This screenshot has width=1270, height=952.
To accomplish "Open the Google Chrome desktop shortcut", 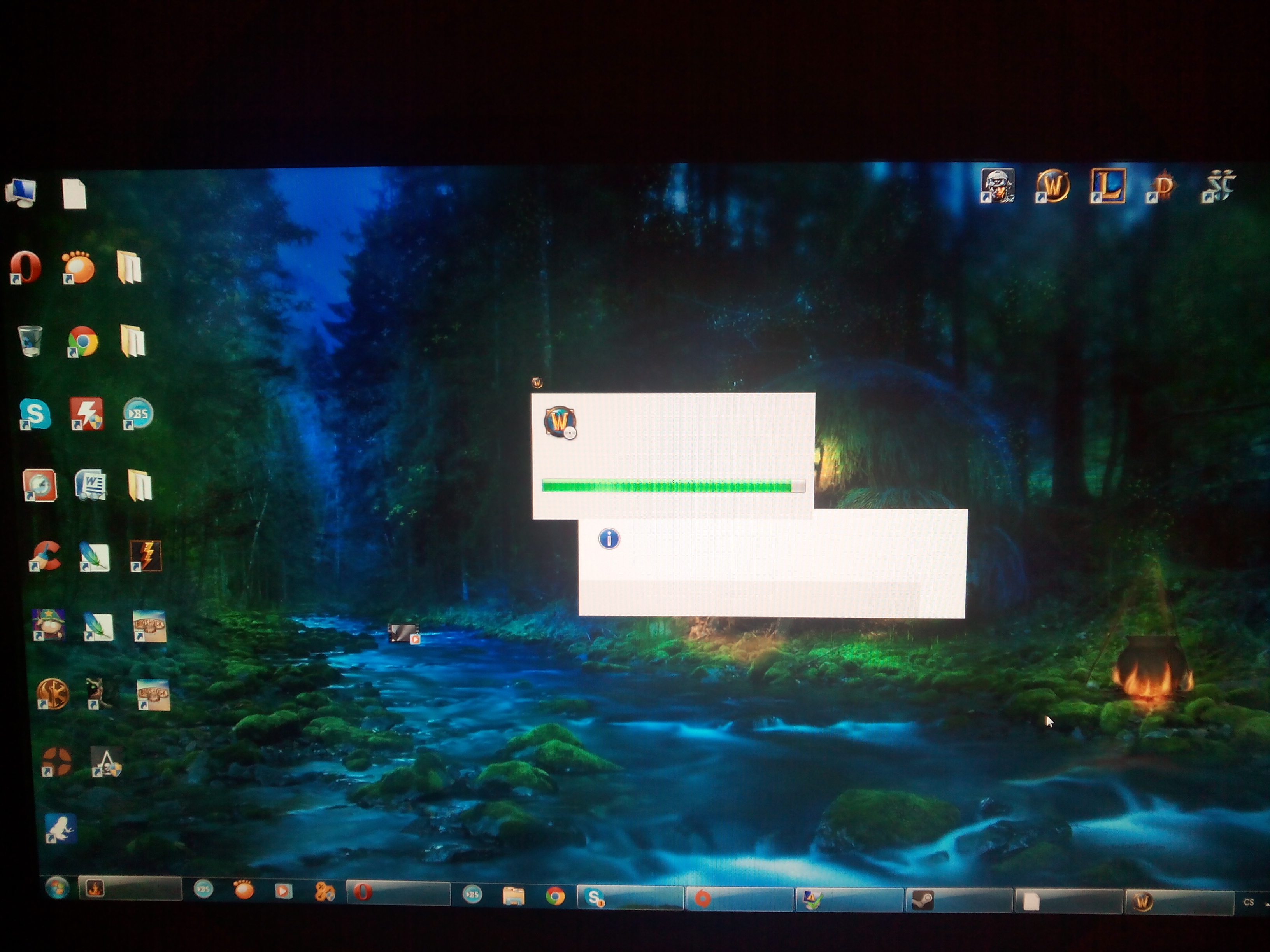I will click(x=82, y=342).
